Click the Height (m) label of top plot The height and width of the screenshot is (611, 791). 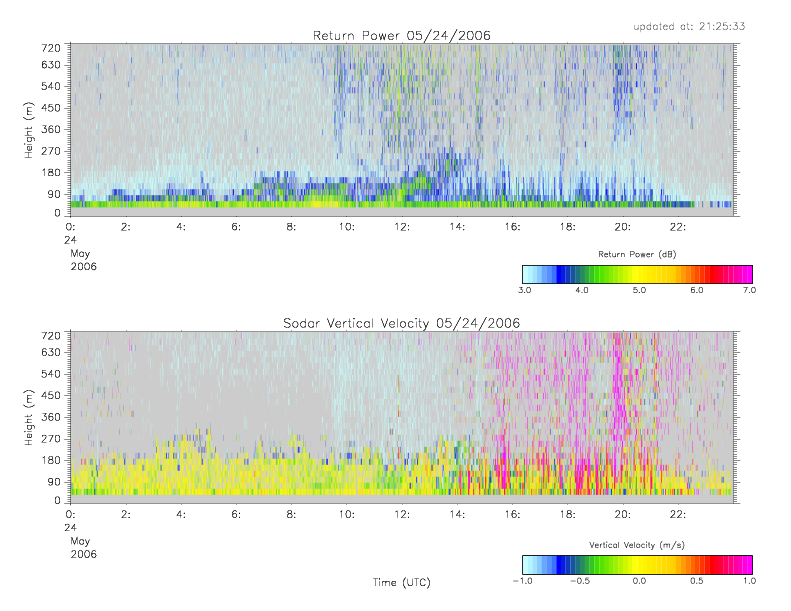click(29, 130)
